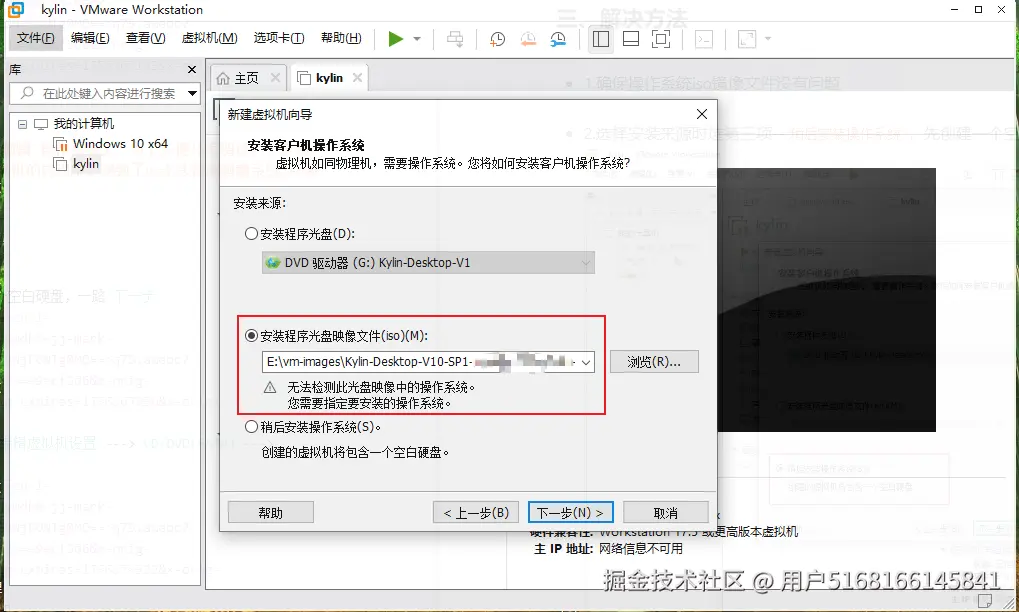The height and width of the screenshot is (612, 1019).
Task: Open the snapshot manager icon
Action: tap(558, 39)
